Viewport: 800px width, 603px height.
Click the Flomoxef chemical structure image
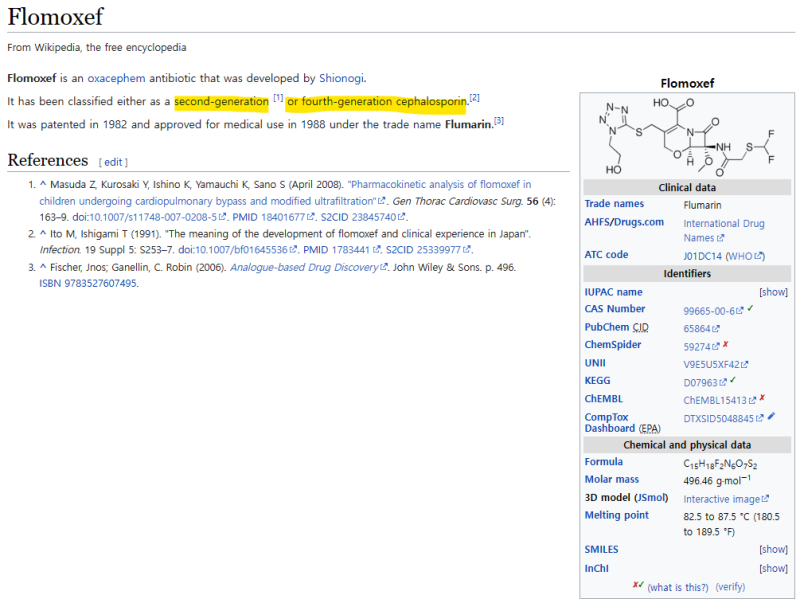coord(687,137)
